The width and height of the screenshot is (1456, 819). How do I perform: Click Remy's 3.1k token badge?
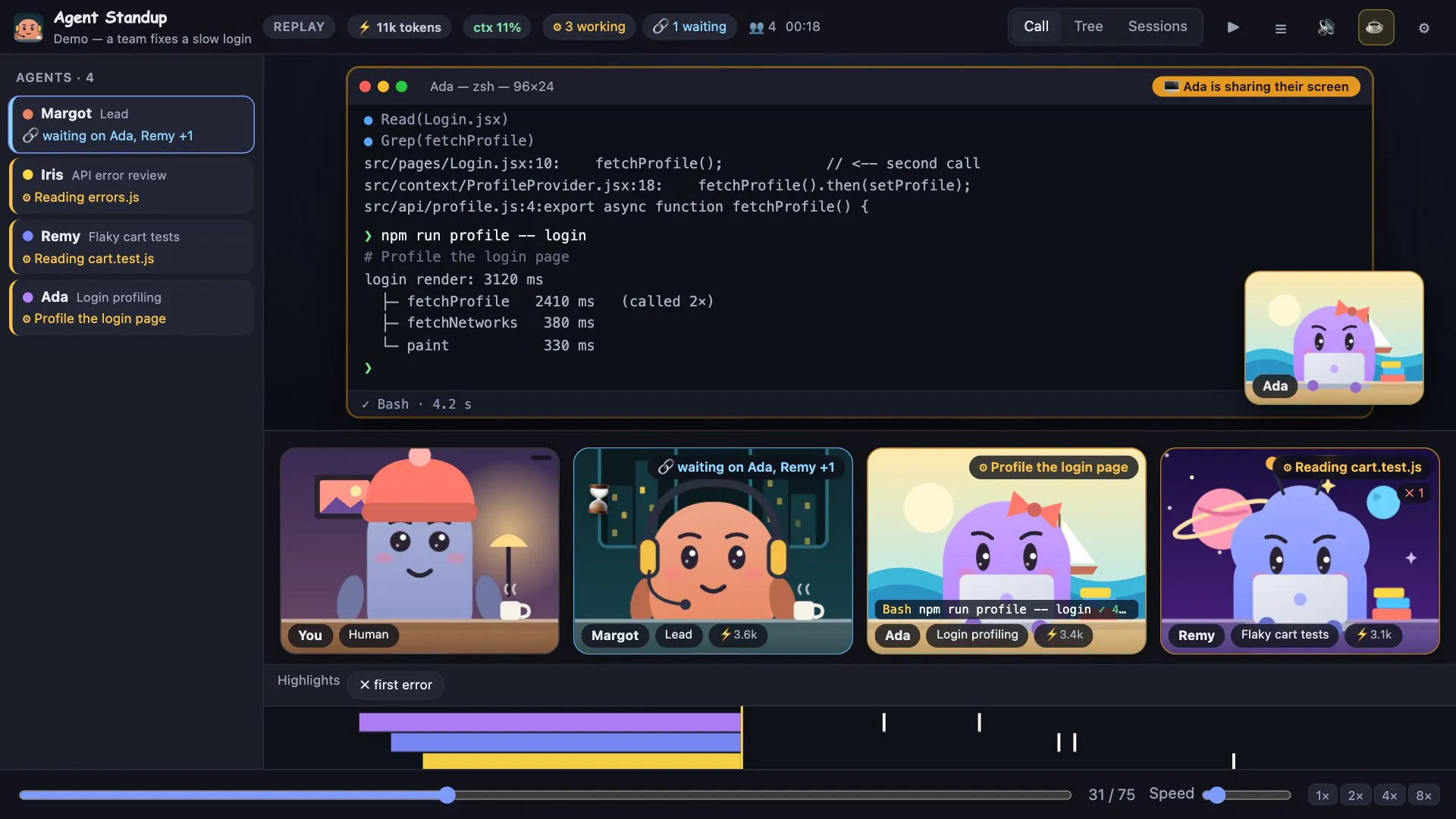point(1373,635)
